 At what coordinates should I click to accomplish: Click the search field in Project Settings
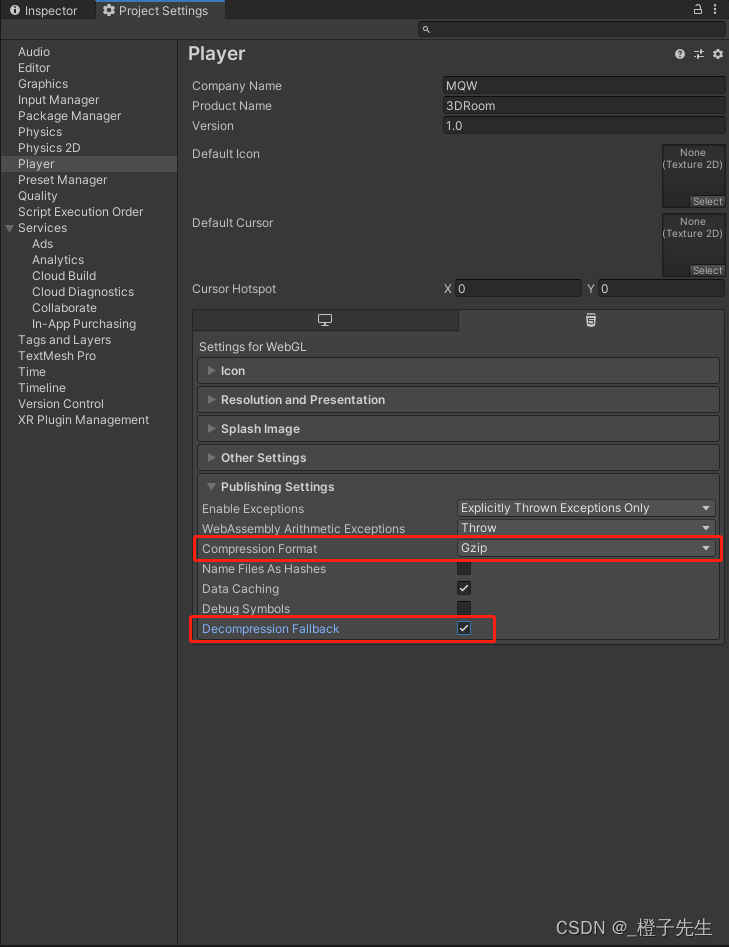(571, 29)
